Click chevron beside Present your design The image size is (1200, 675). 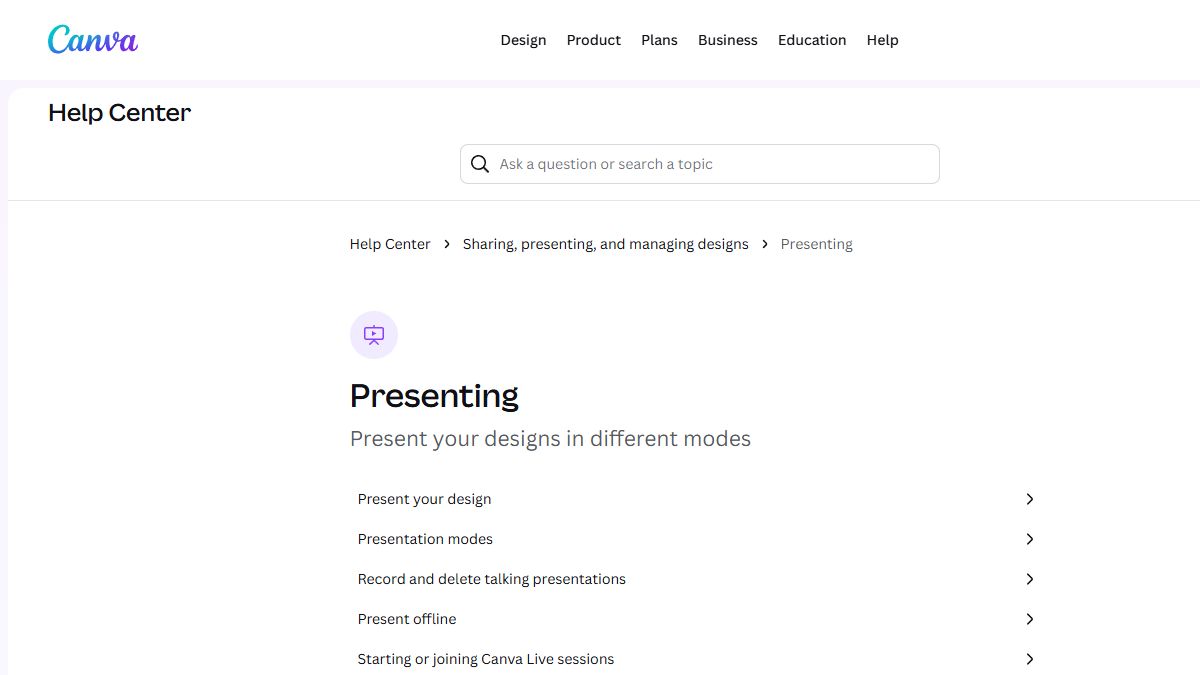[x=1030, y=499]
